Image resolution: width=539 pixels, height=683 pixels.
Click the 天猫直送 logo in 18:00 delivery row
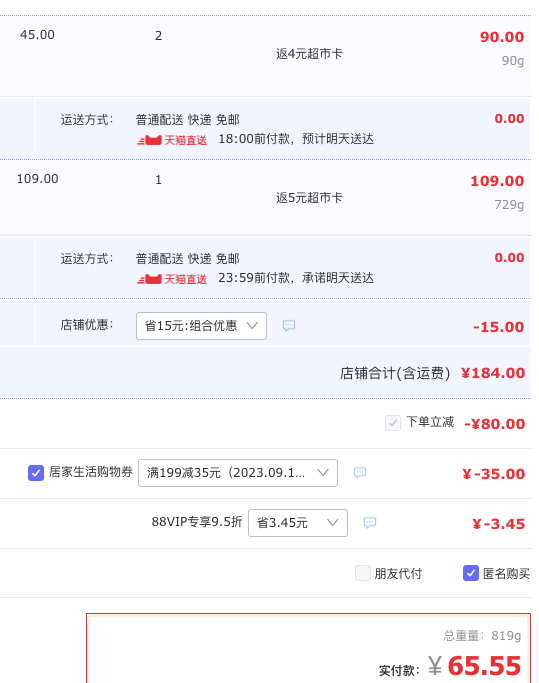(x=172, y=140)
